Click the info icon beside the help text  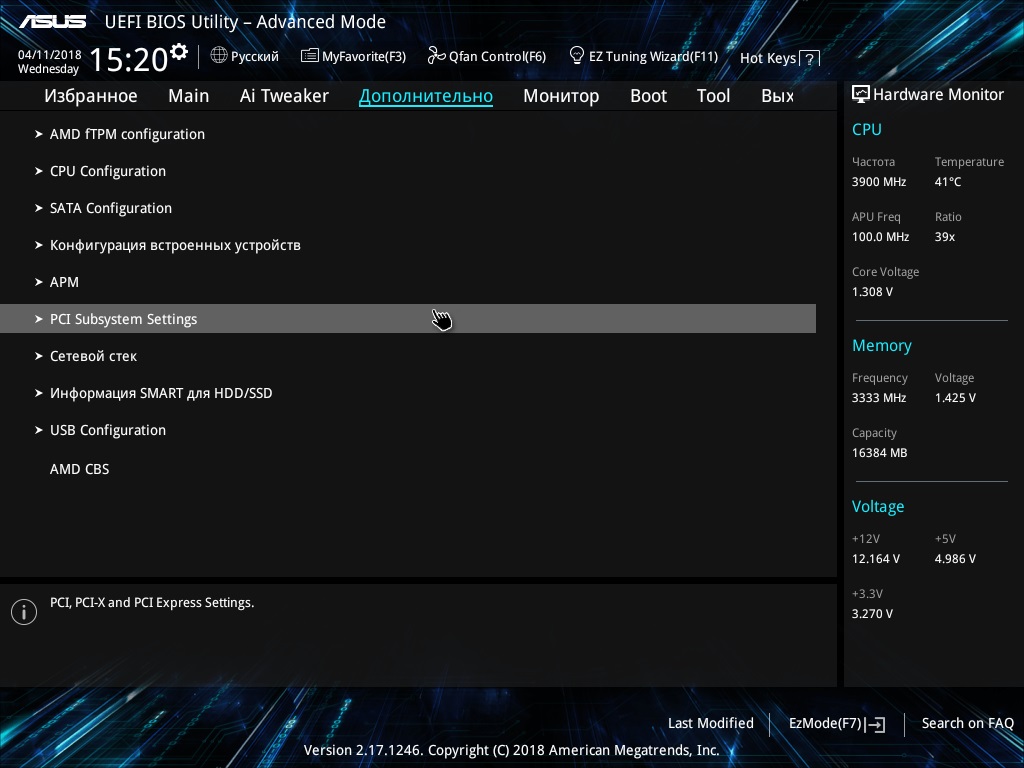pos(24,612)
